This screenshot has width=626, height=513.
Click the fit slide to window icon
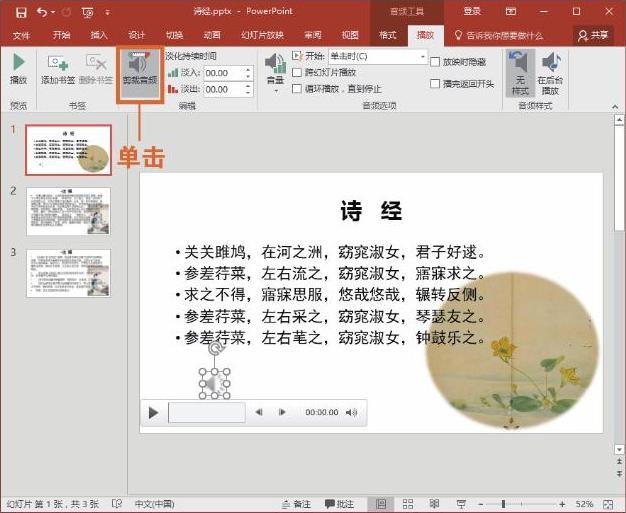click(x=608, y=504)
